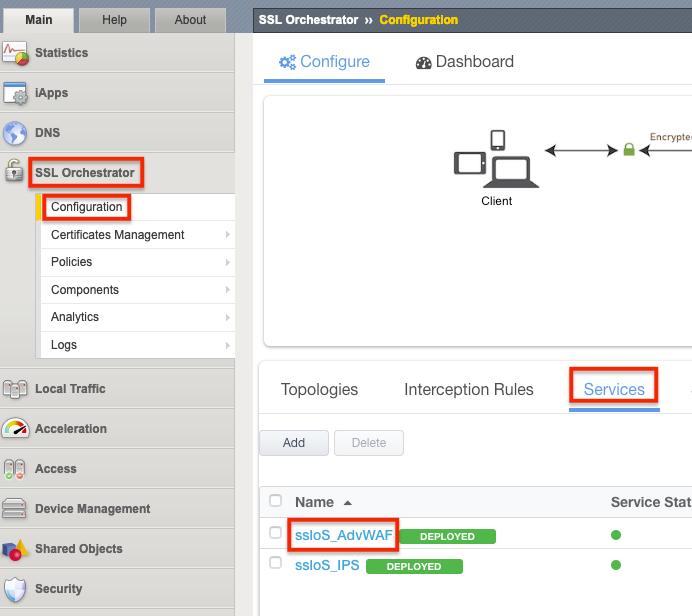Open the ssloS_IPS service link
Screen dimensions: 692x616
coord(326,565)
